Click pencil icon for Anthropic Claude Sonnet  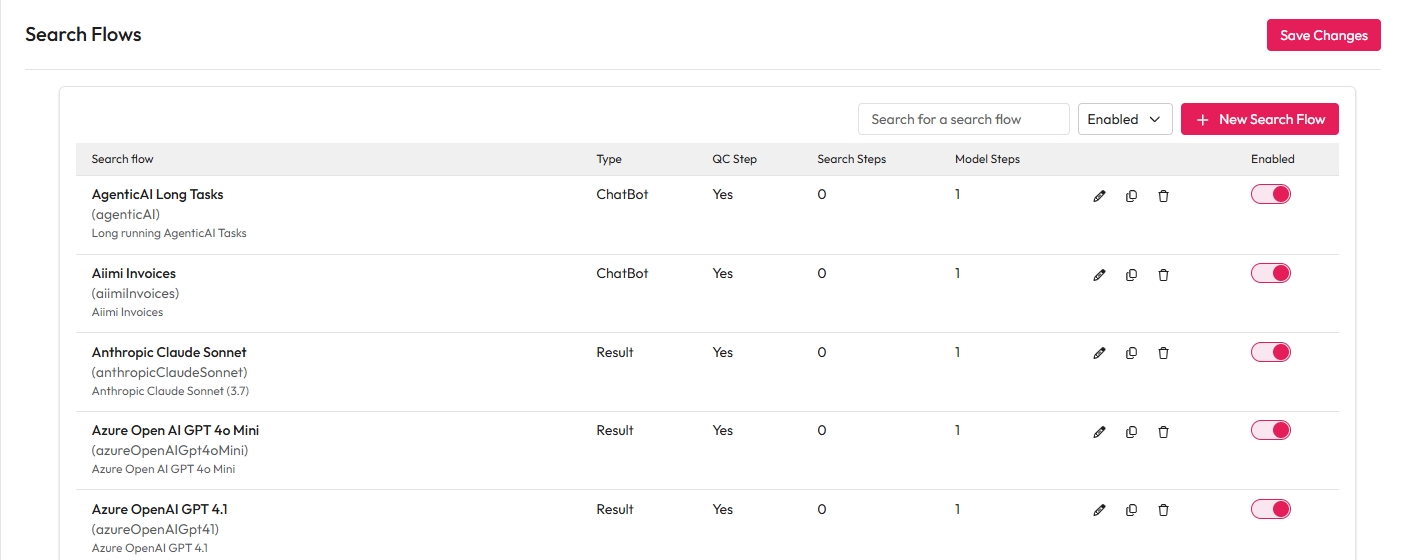pos(1099,353)
